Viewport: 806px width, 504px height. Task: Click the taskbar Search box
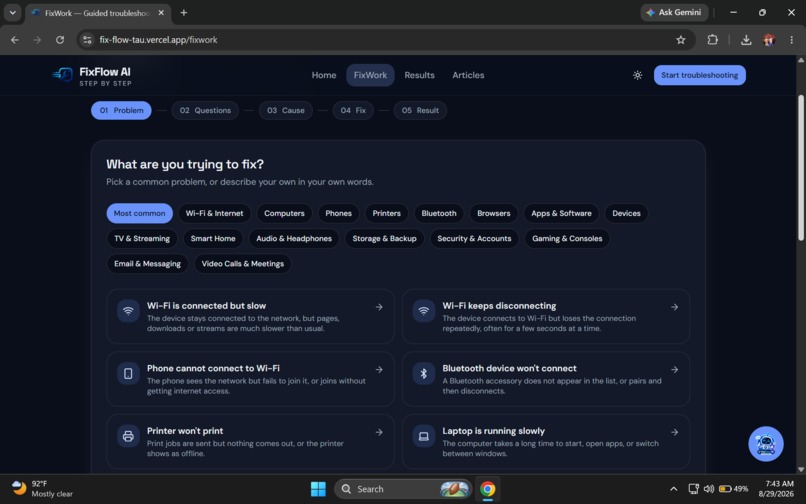click(403, 489)
